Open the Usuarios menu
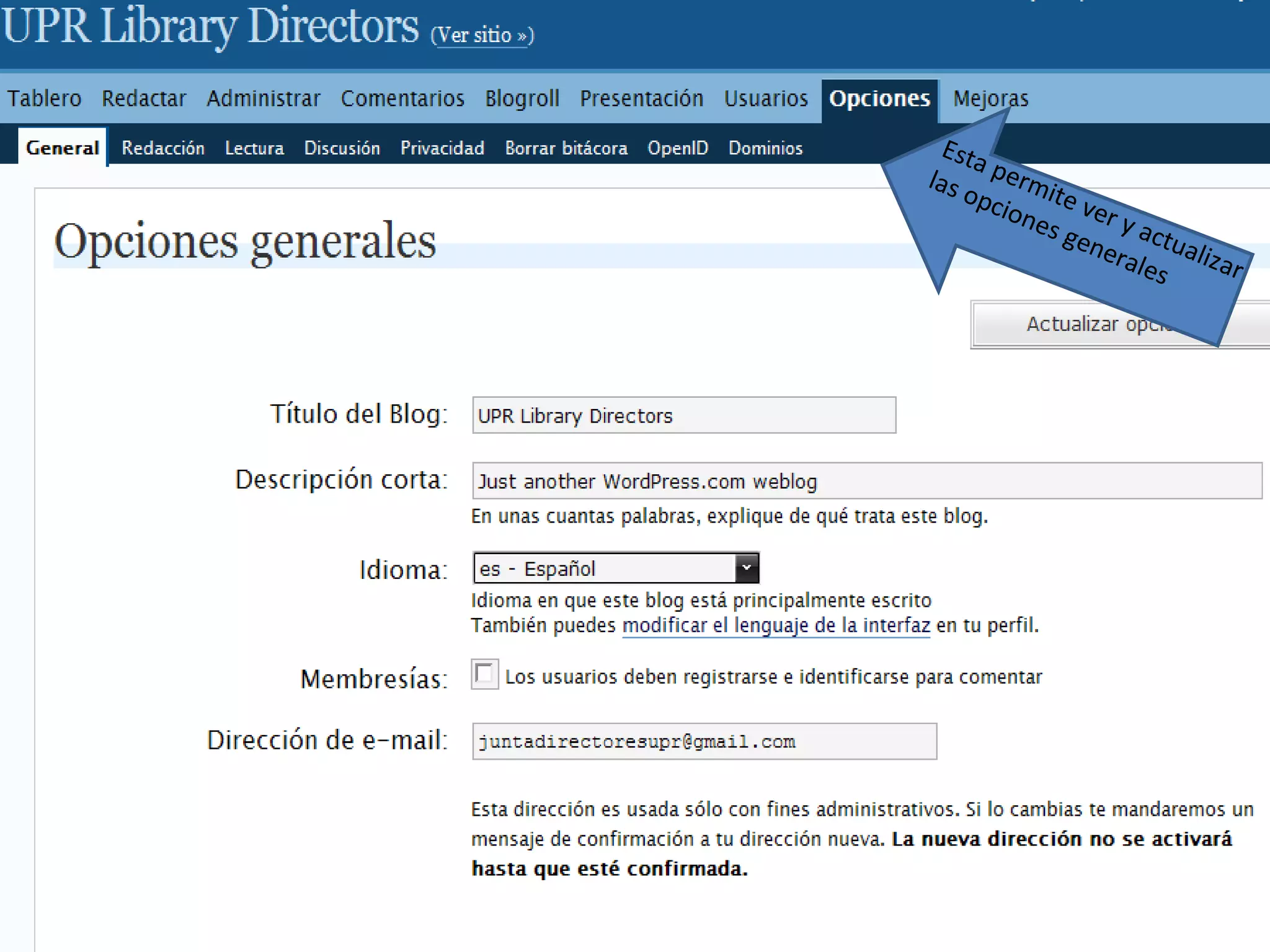This screenshot has width=1270, height=952. click(x=766, y=99)
